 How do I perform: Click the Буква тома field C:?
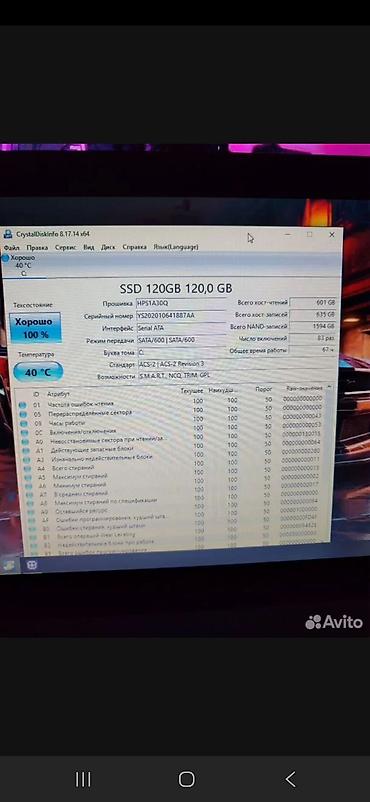click(x=182, y=353)
